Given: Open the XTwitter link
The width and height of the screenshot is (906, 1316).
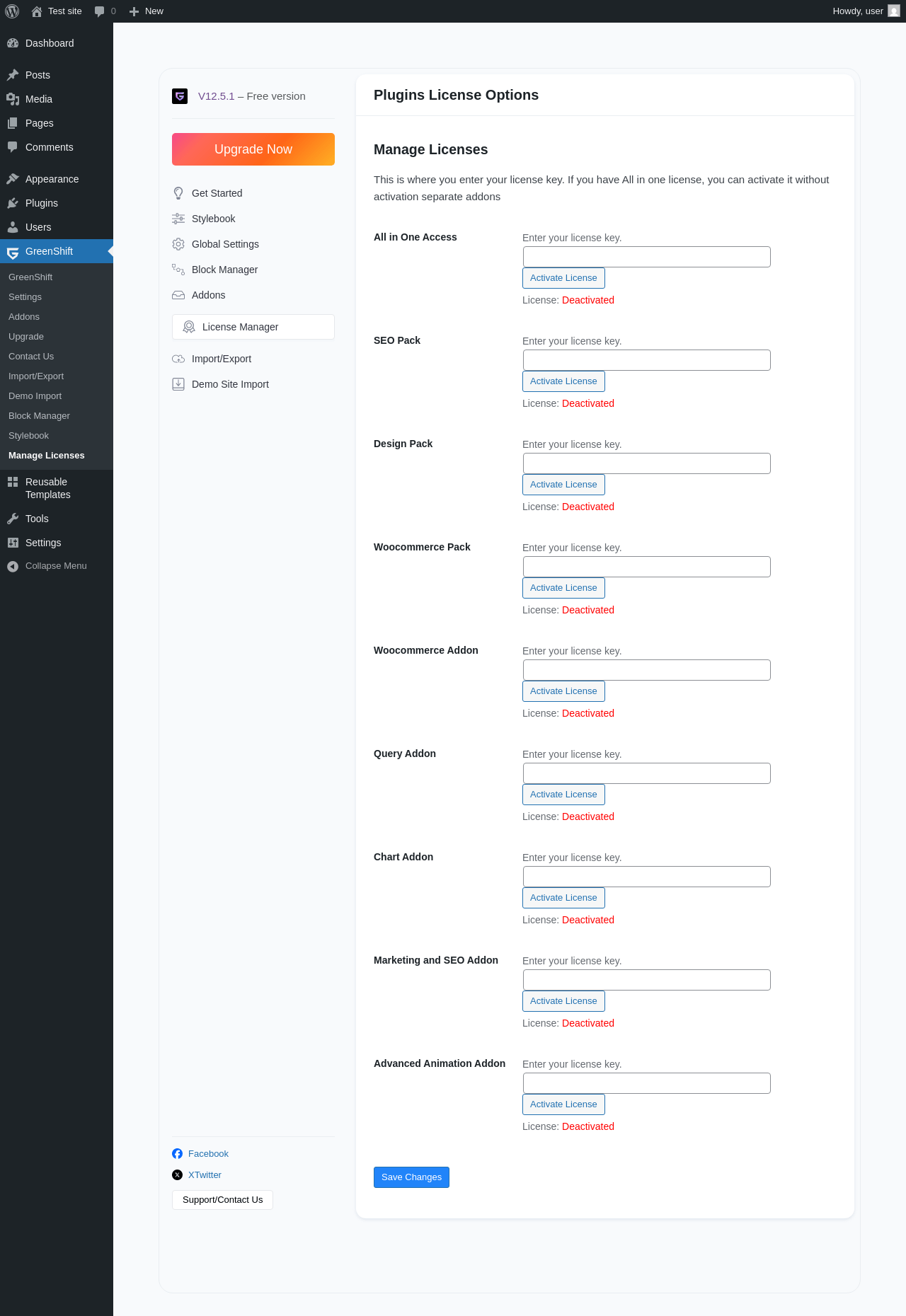Looking at the screenshot, I should [205, 1175].
